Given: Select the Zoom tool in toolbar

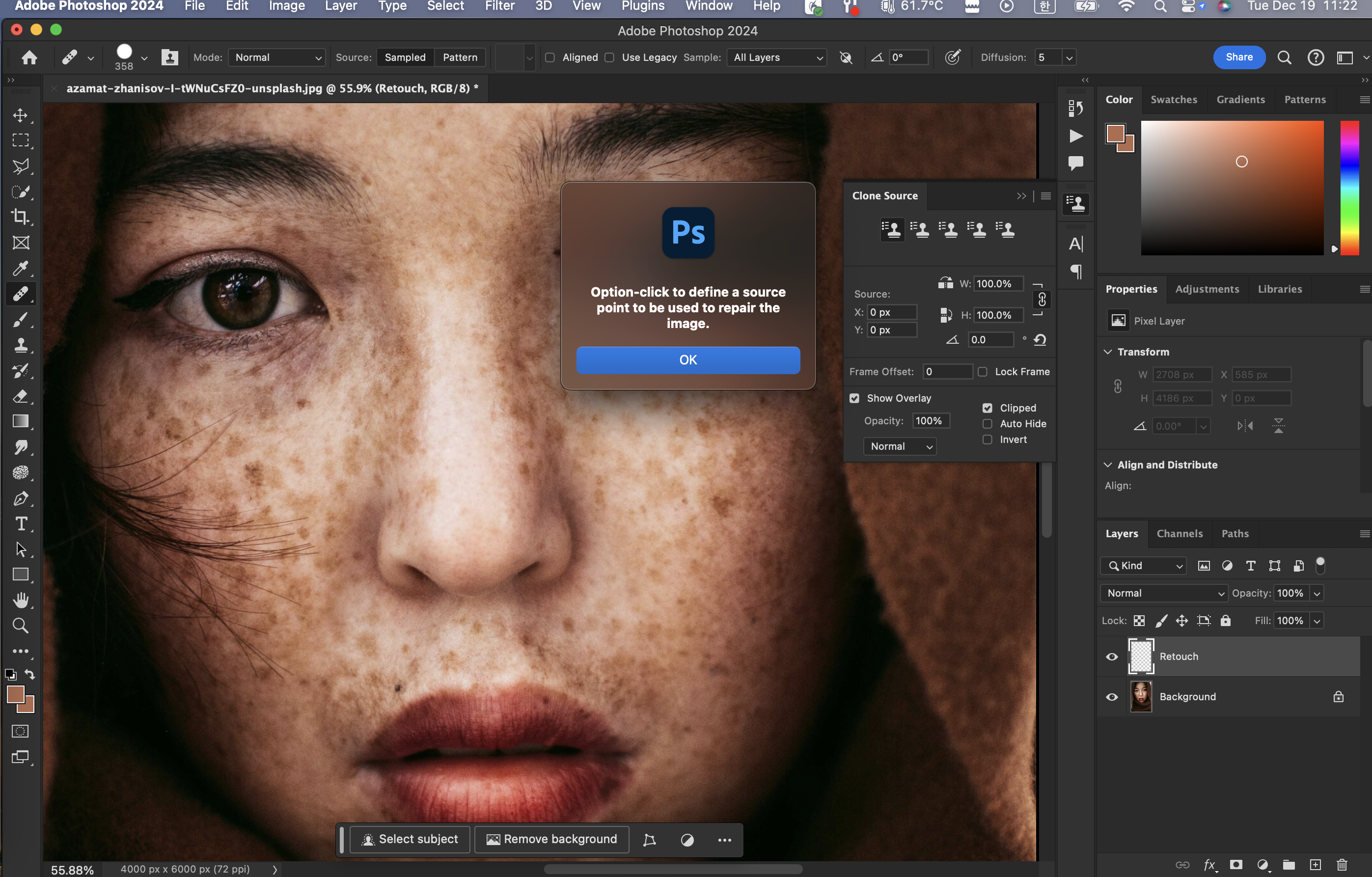Looking at the screenshot, I should click(21, 626).
